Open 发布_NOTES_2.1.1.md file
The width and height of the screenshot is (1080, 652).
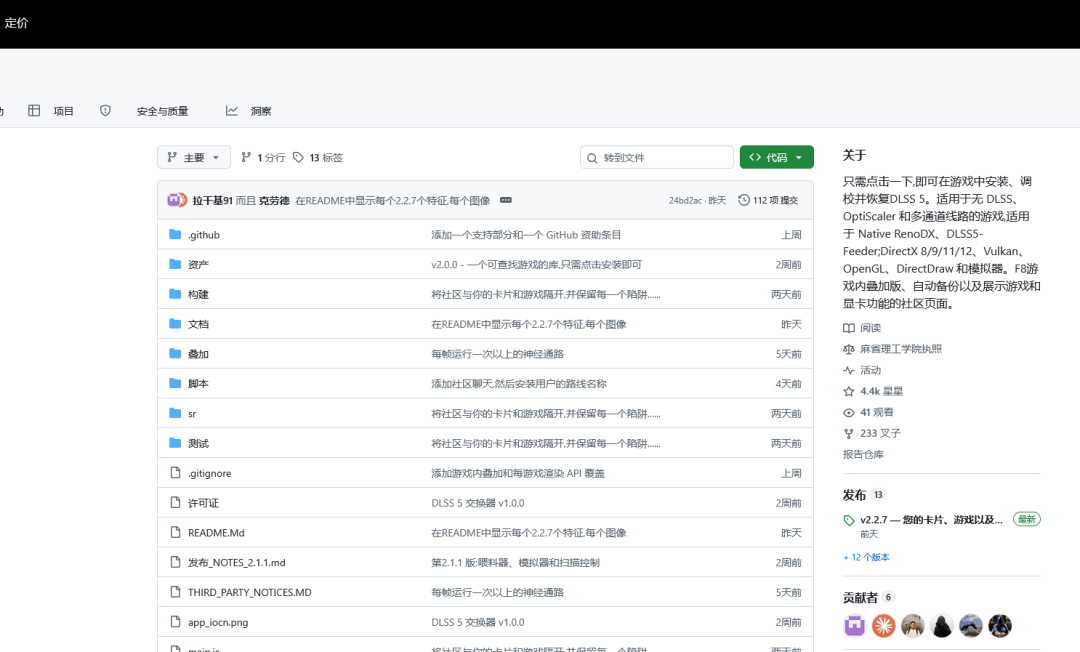point(237,562)
